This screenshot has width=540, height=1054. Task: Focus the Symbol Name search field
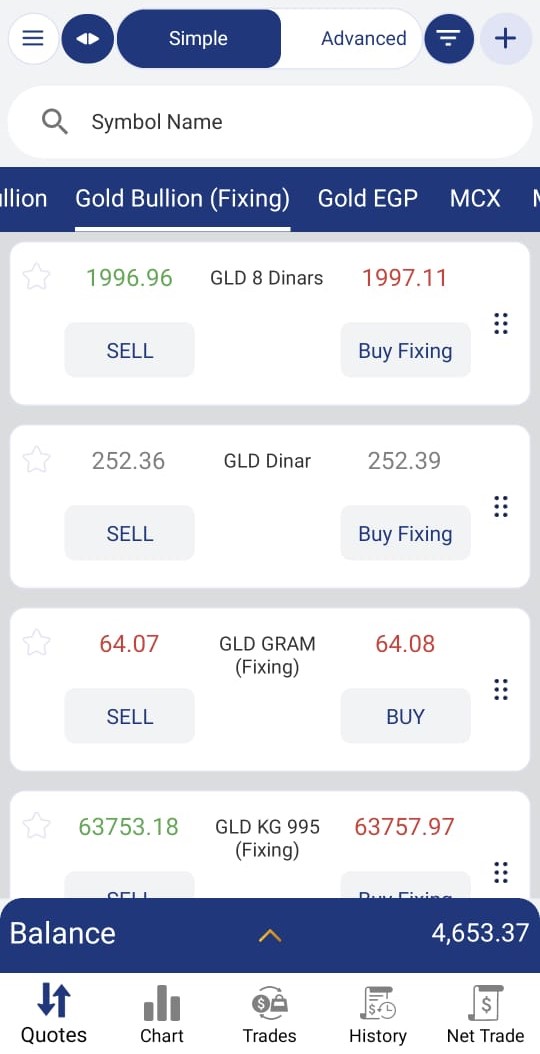[270, 122]
